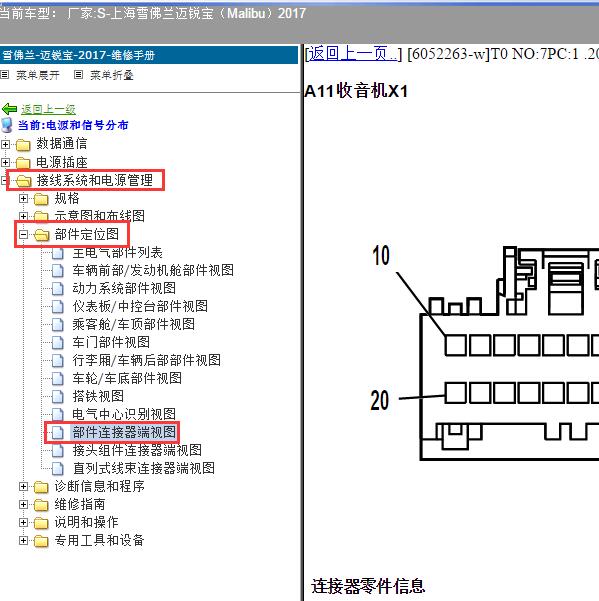Click the page icon of 乘客舱/车顶部件视图
Screen dimensions: 599x601
57,324
